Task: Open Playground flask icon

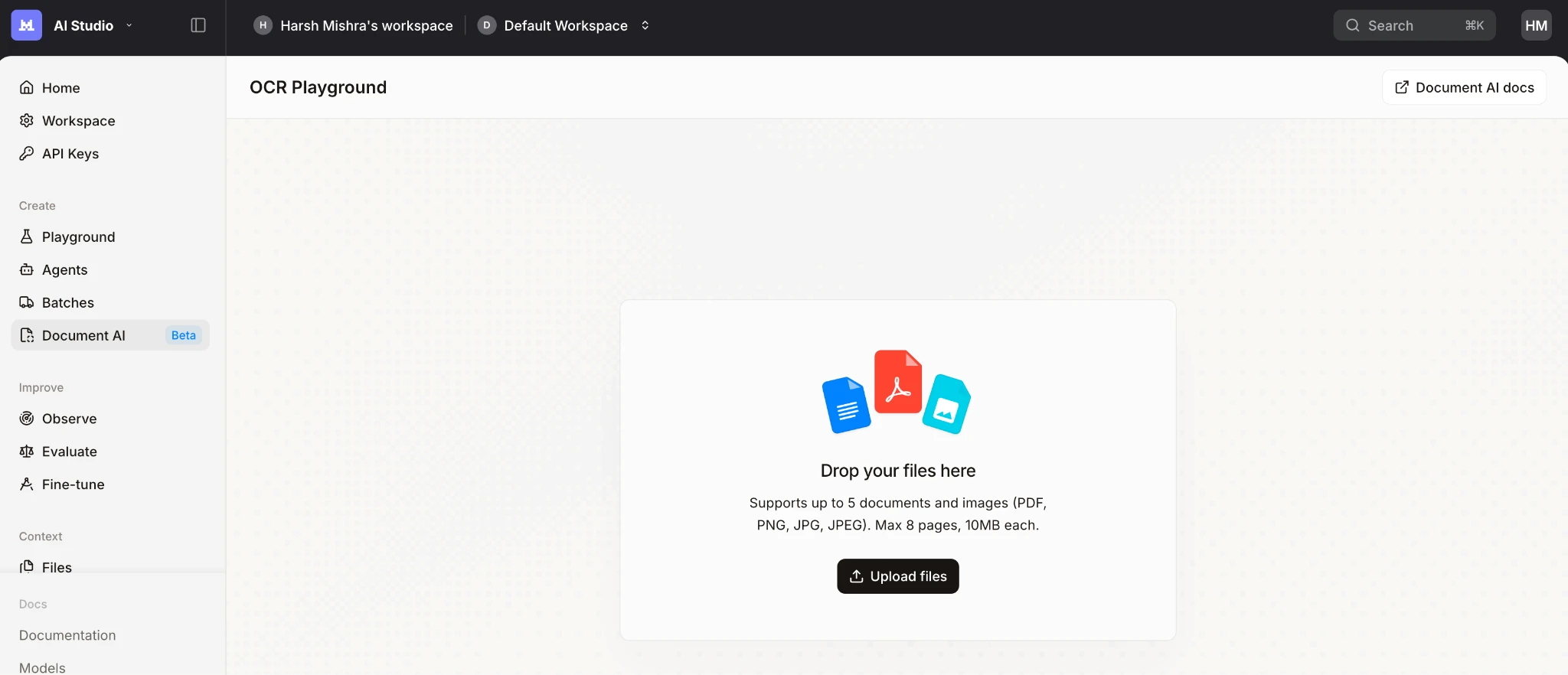Action: point(27,236)
